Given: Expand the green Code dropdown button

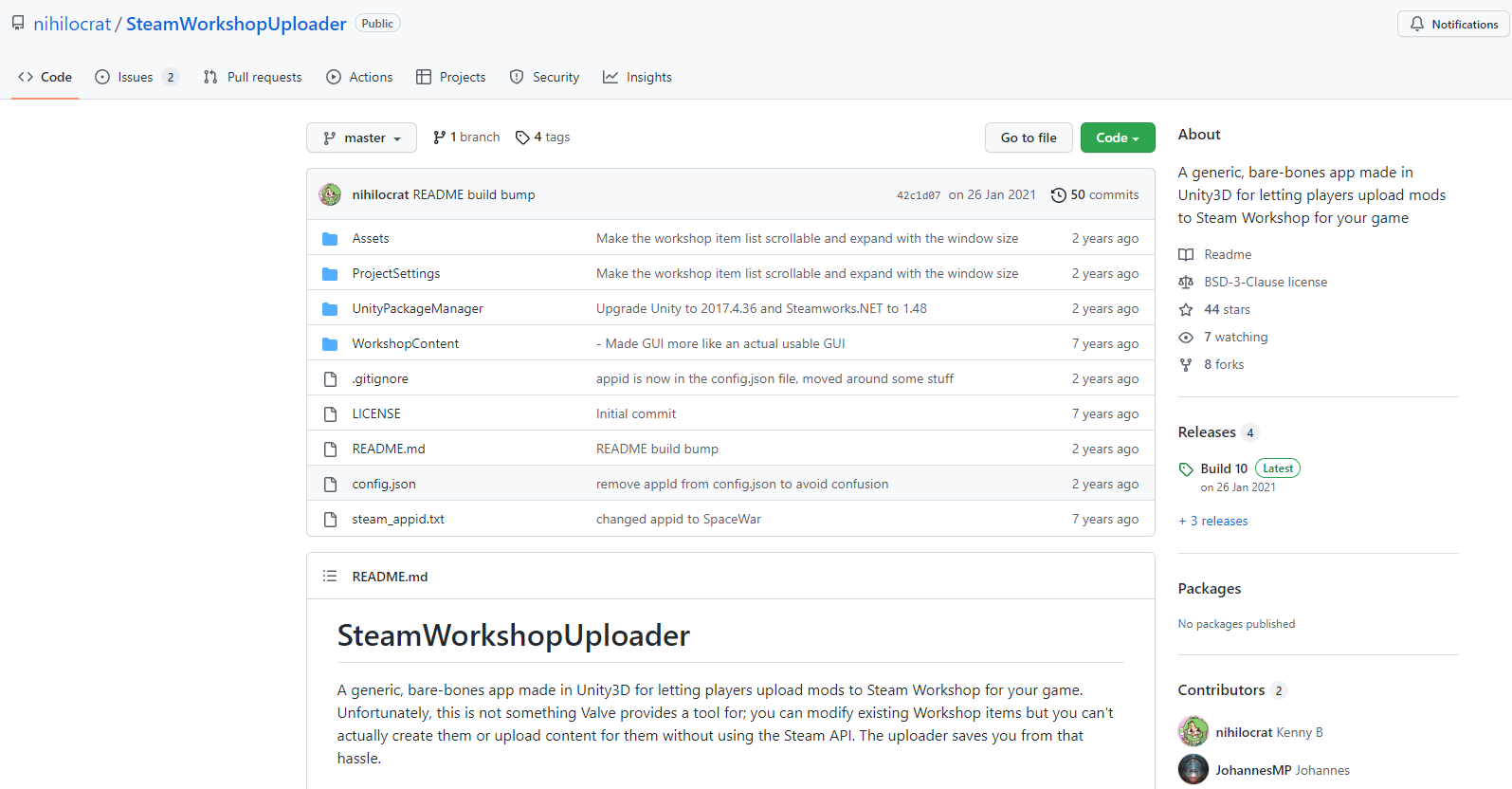Looking at the screenshot, I should pyautogui.click(x=1118, y=138).
